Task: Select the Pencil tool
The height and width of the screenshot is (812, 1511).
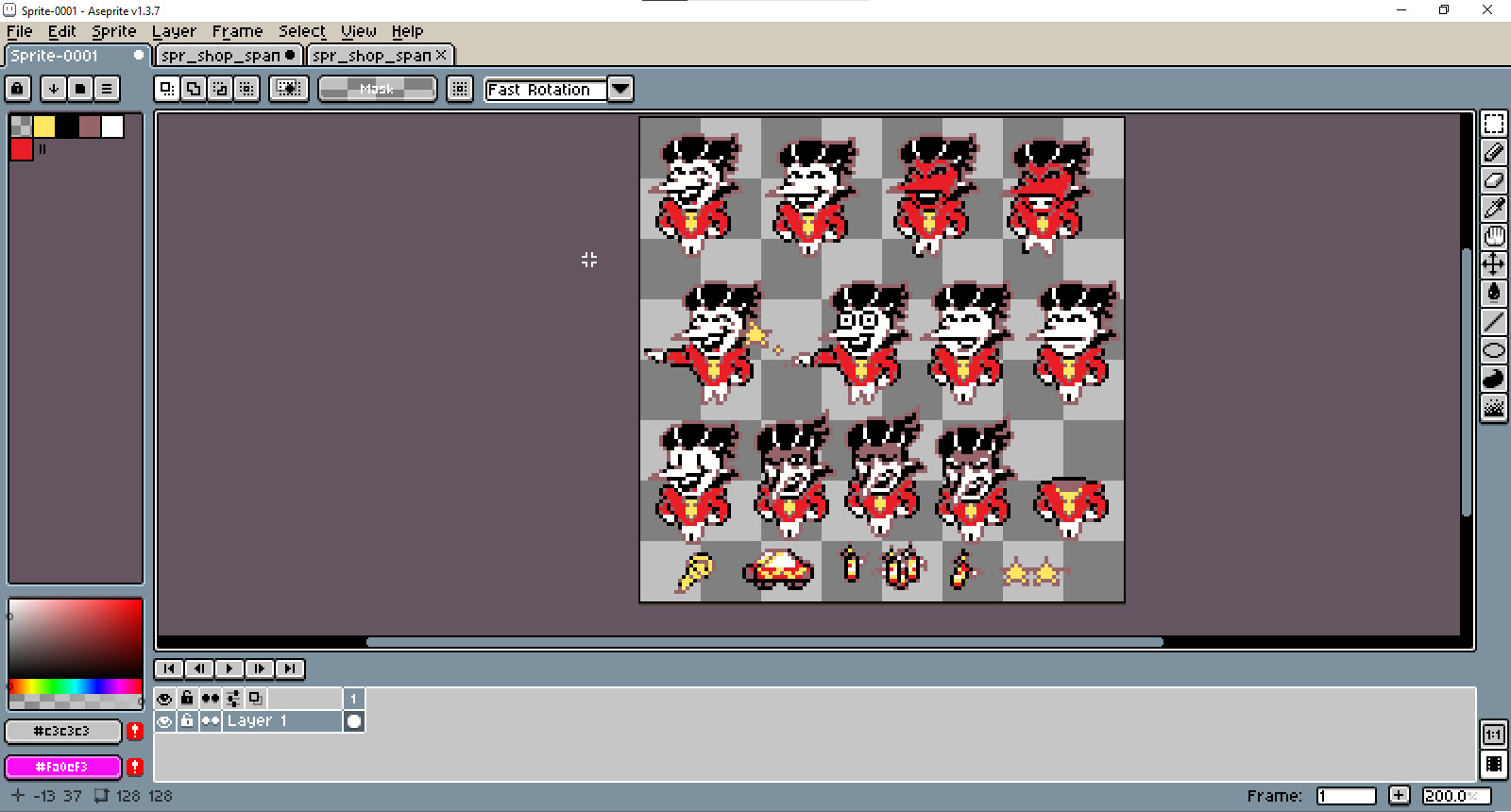Action: [x=1493, y=152]
